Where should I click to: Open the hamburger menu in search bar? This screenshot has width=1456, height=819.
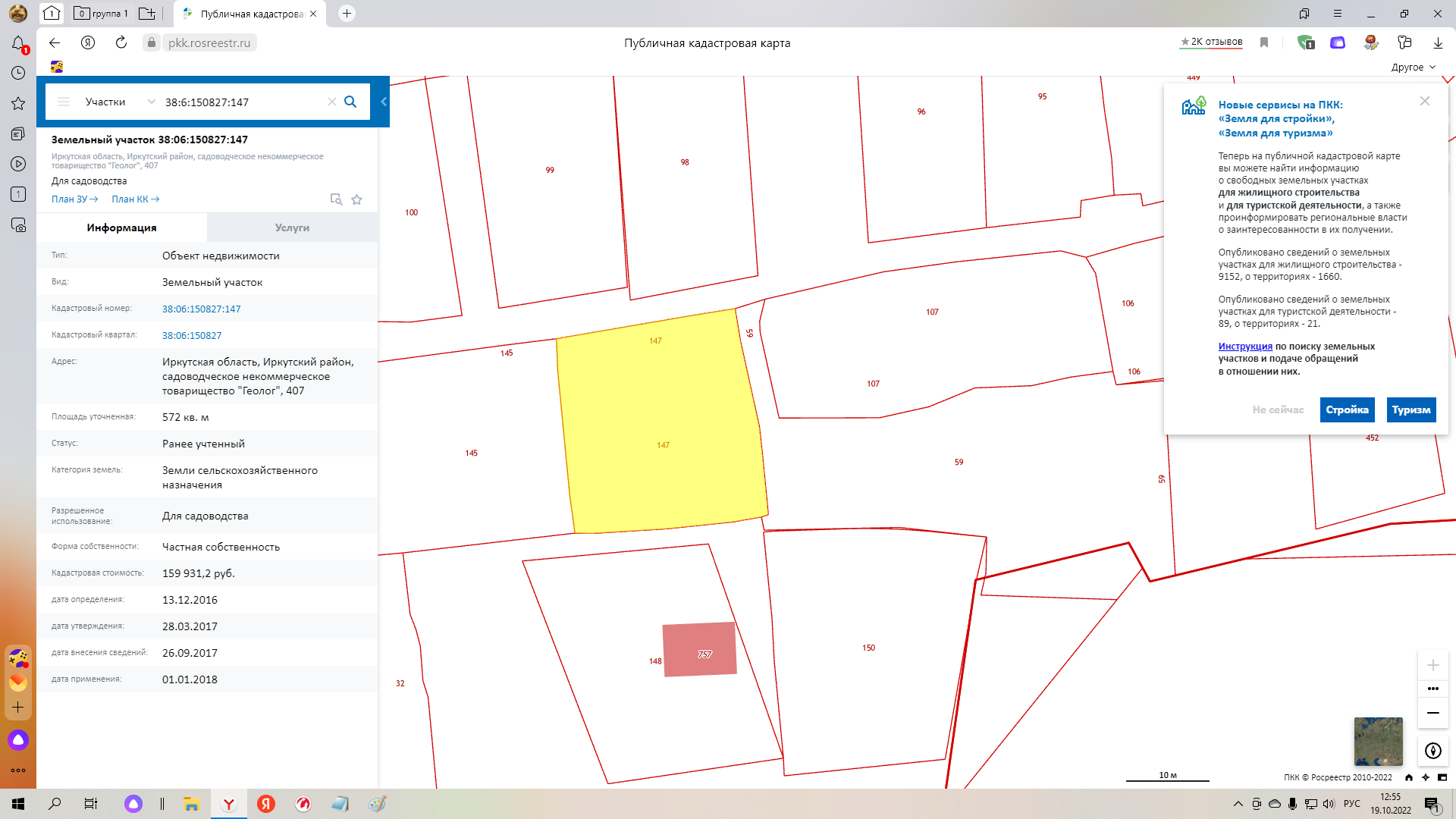[x=64, y=102]
